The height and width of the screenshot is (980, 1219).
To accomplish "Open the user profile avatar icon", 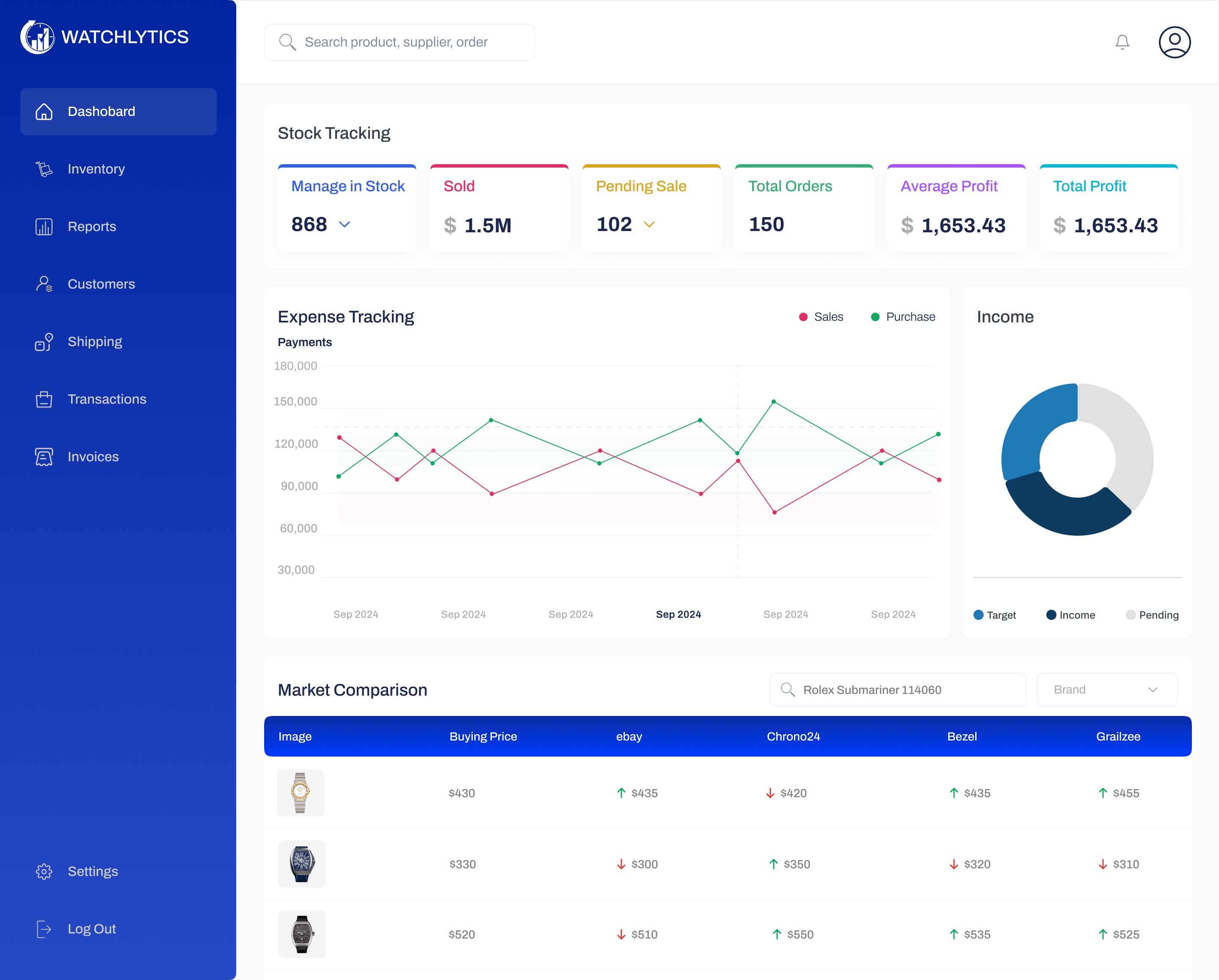I will pos(1174,42).
